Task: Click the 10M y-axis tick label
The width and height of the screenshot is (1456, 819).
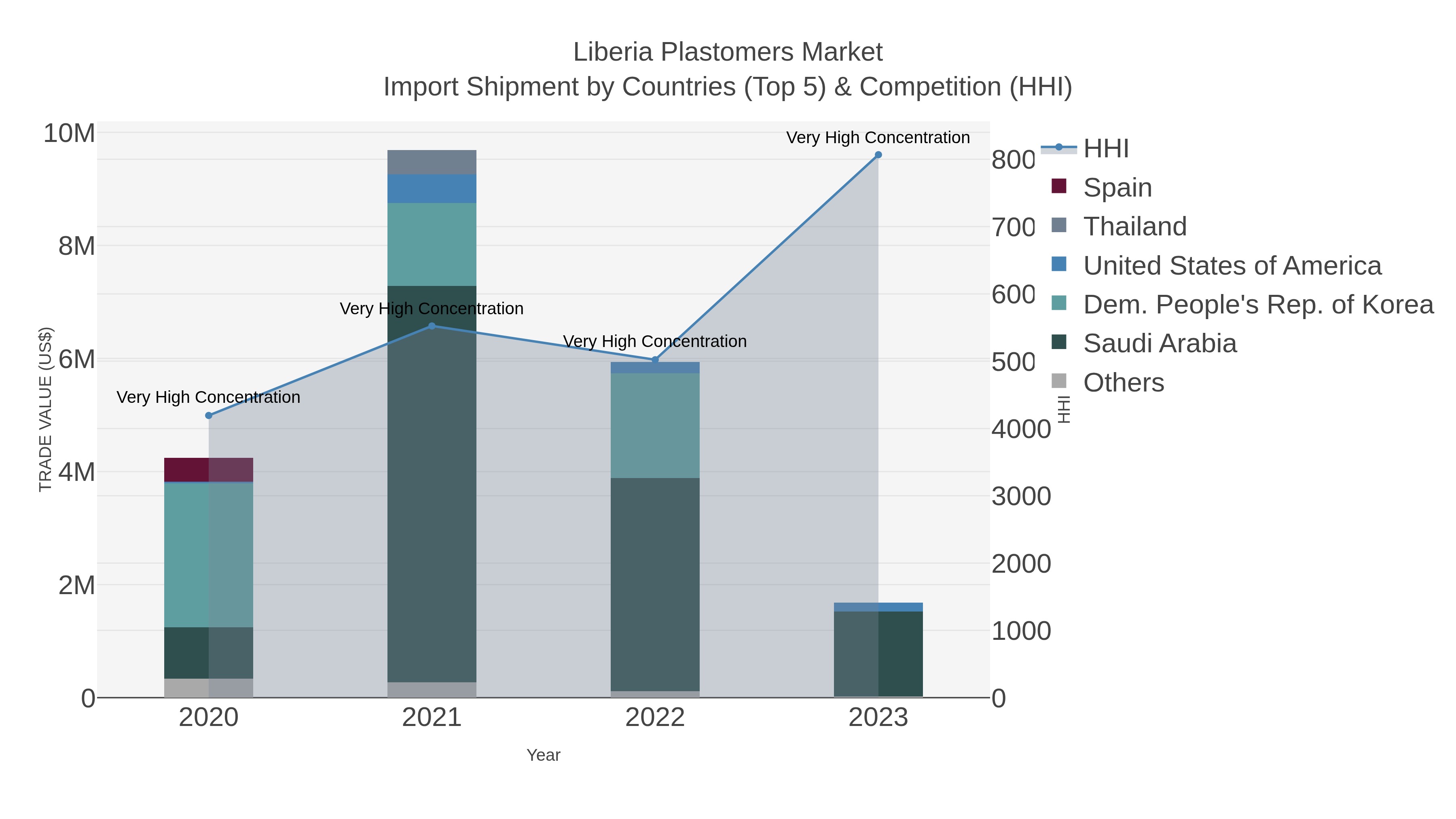Action: 70,133
